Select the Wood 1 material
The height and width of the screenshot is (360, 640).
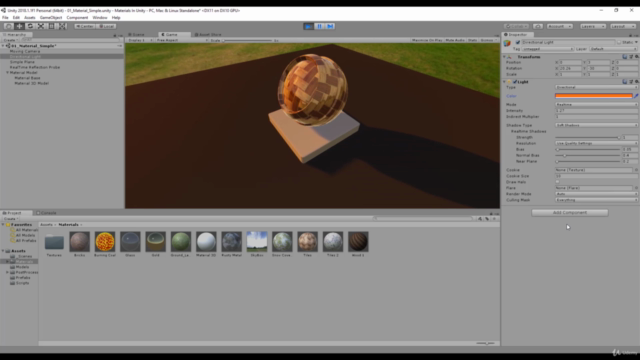(358, 241)
